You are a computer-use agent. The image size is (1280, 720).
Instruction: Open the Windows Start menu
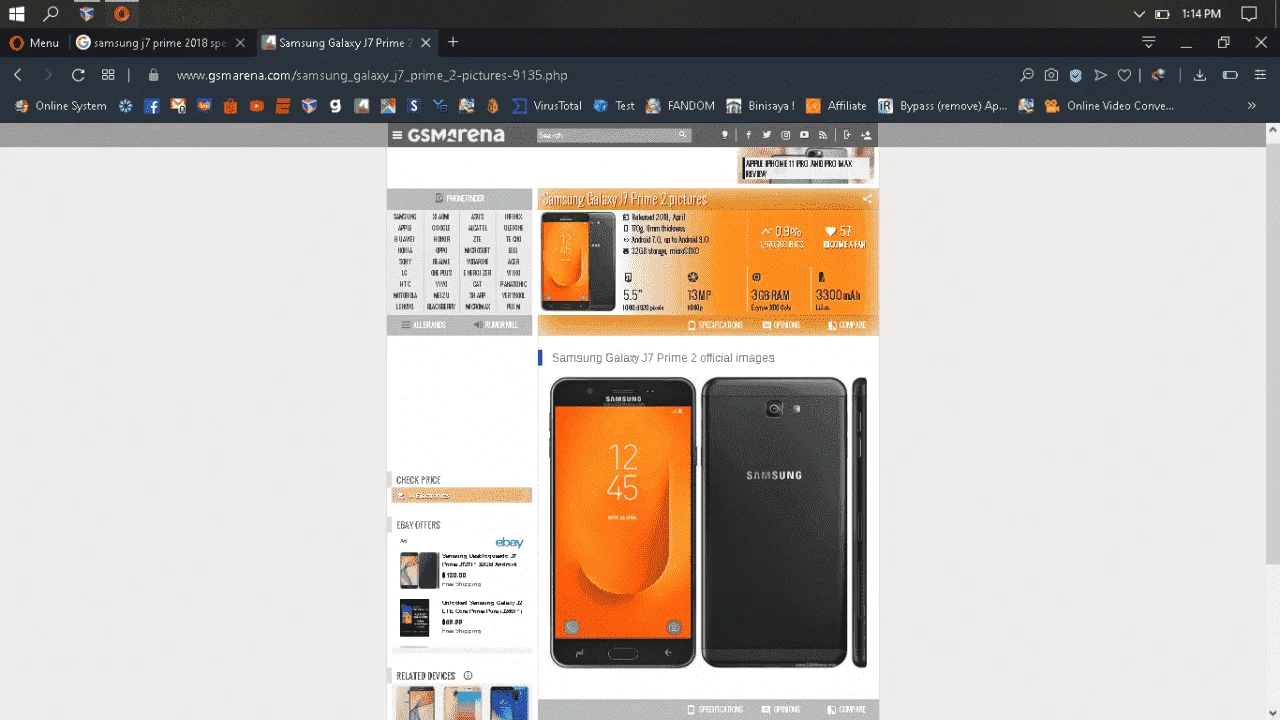click(x=17, y=14)
